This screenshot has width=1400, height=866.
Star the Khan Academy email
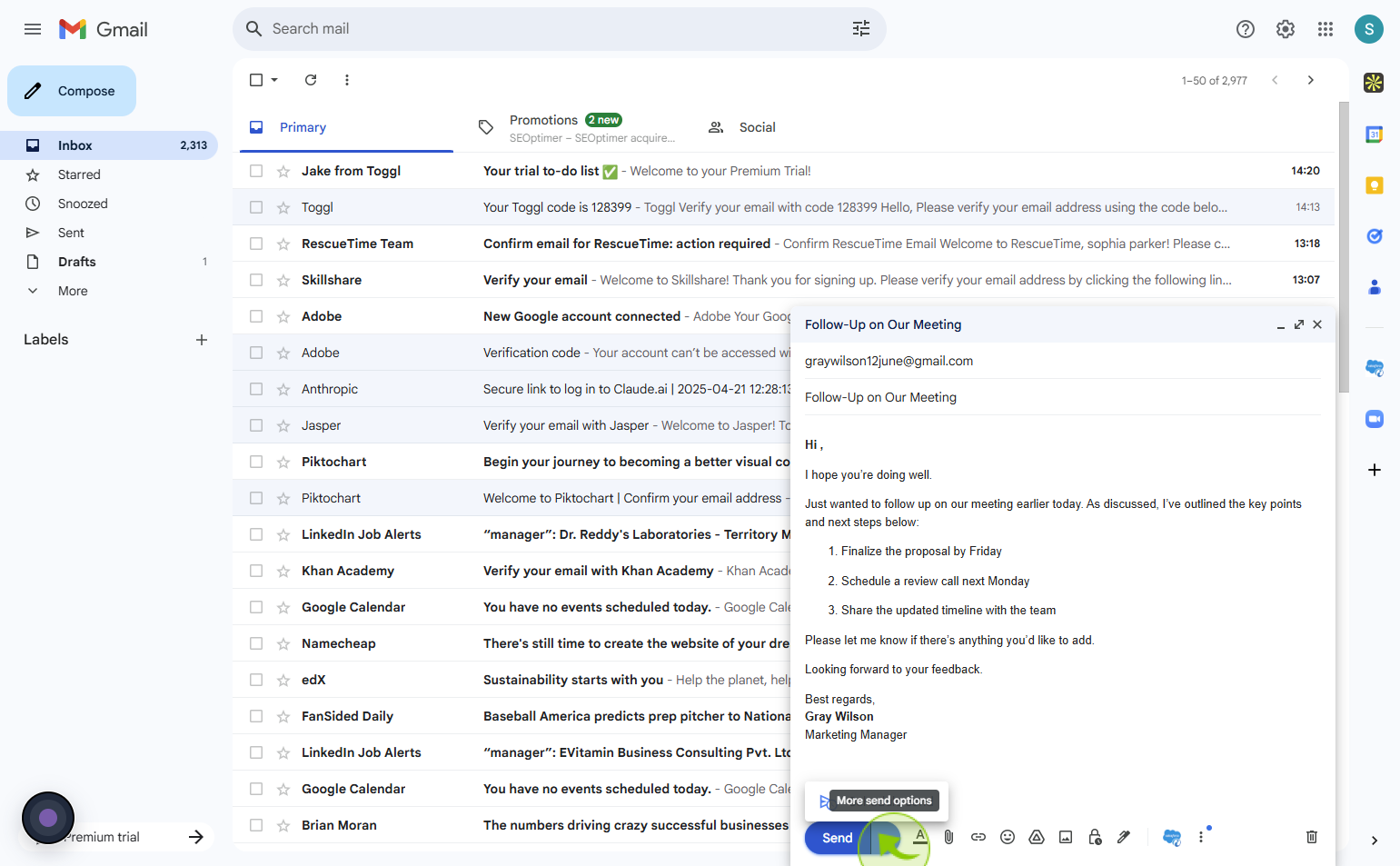coord(283,571)
